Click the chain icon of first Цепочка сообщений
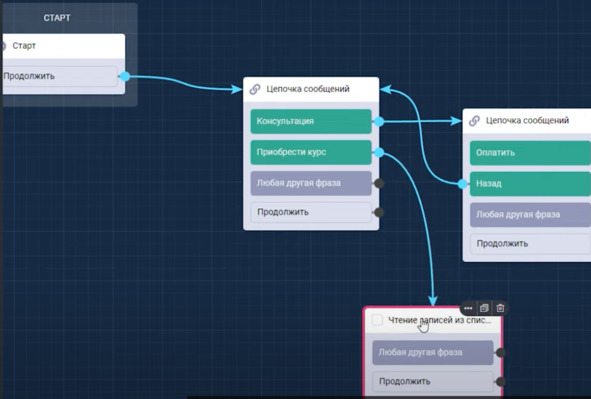591x399 pixels. coord(255,89)
